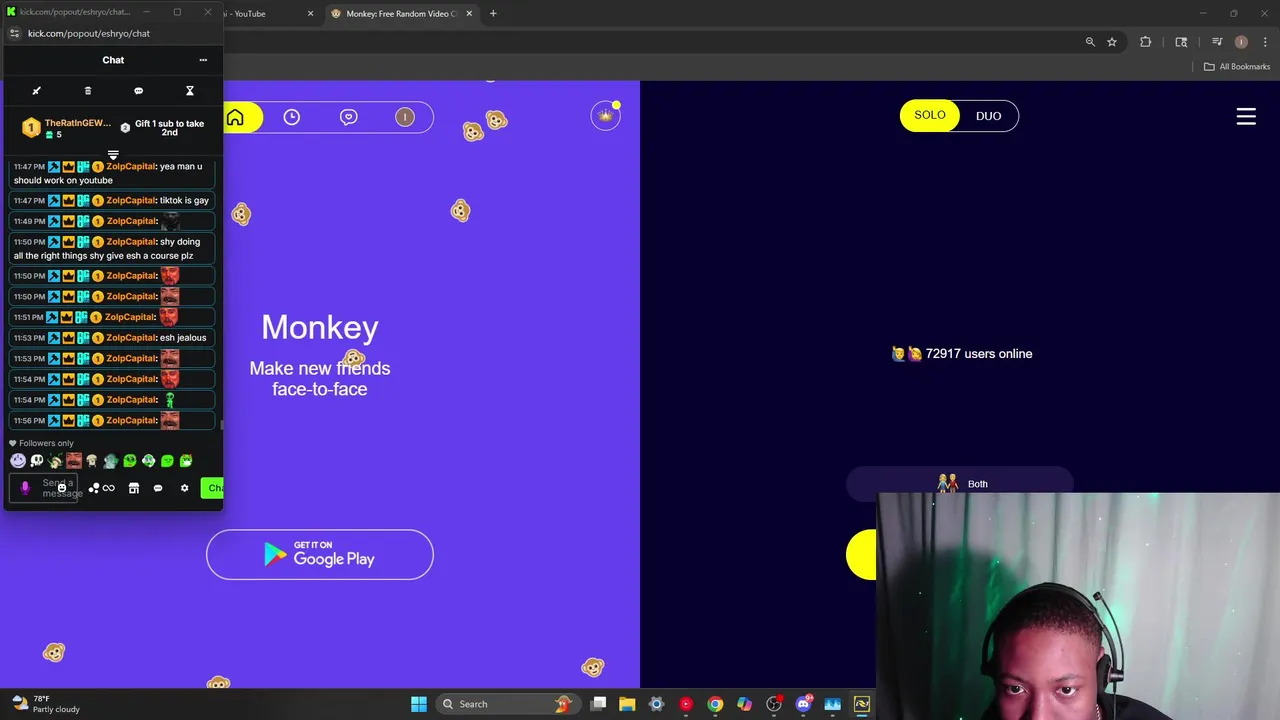Collapse the chat leaderboard banner handle

pos(113,155)
